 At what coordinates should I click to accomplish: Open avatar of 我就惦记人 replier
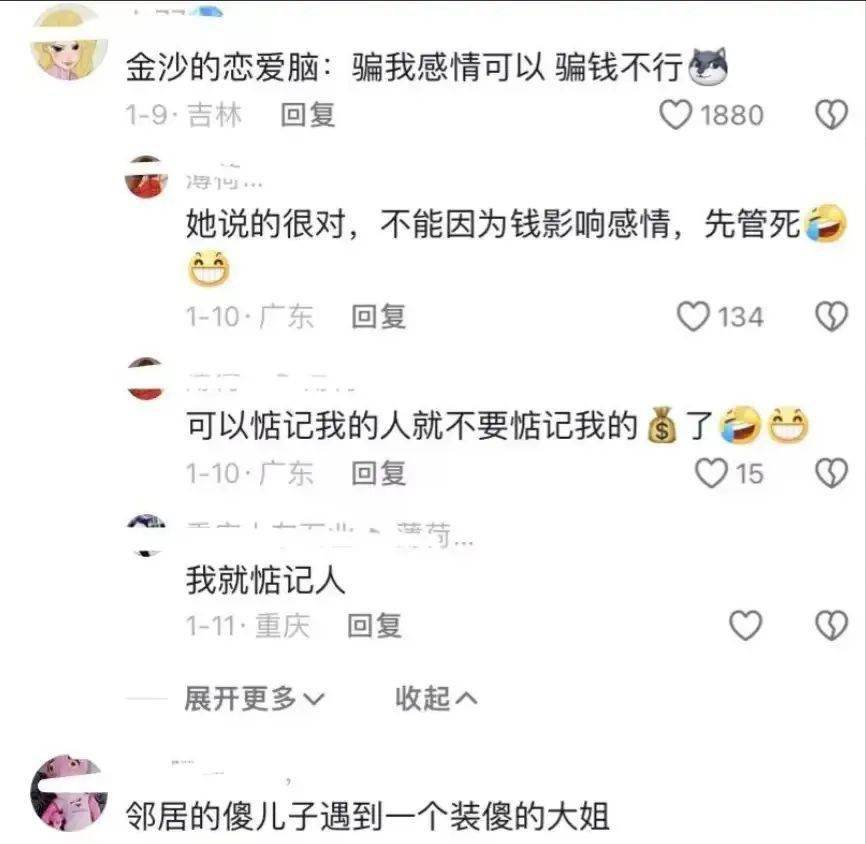tap(146, 535)
